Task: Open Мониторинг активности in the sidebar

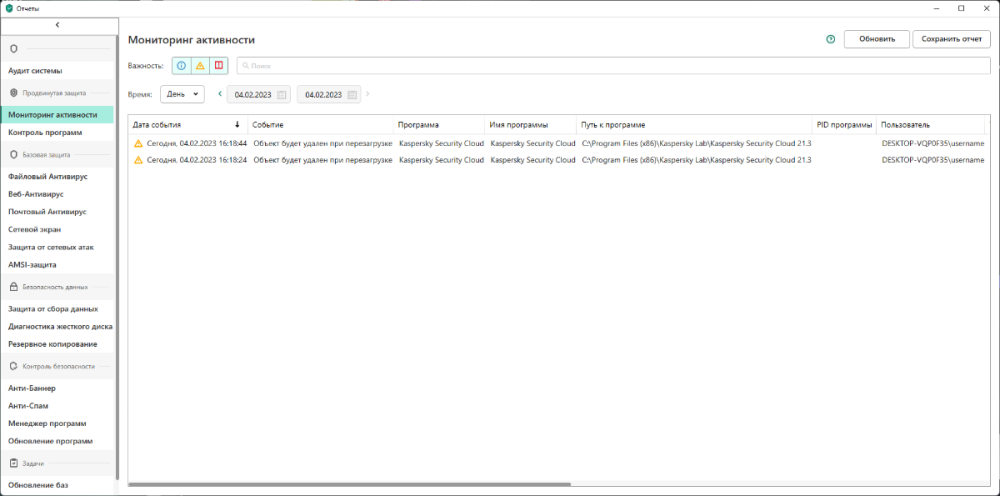Action: tap(57, 115)
